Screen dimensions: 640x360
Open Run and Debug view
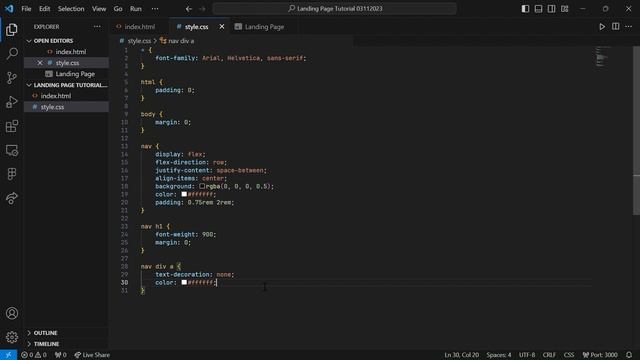12,102
